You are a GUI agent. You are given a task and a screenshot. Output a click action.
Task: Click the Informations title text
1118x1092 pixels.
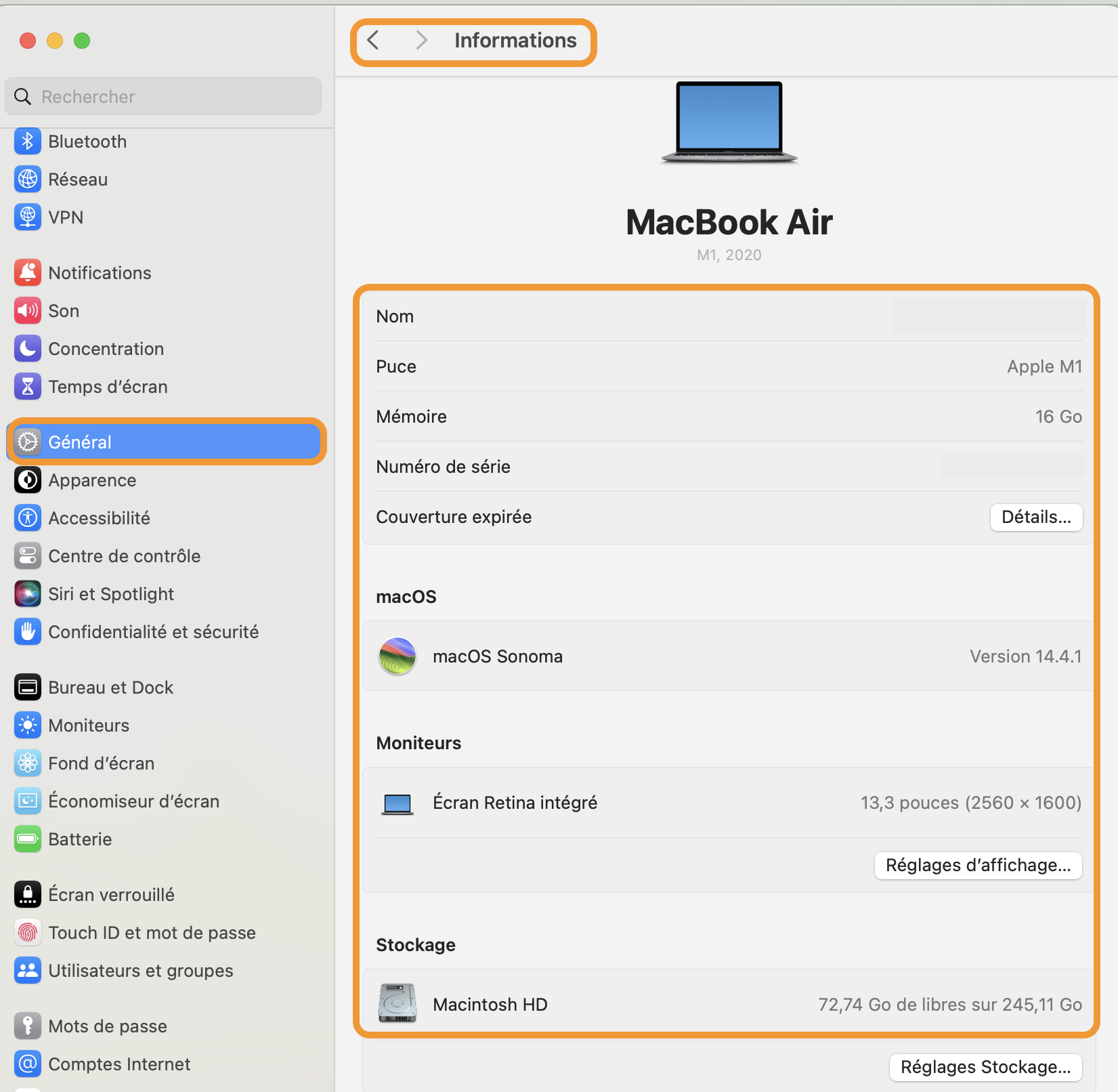pyautogui.click(x=515, y=40)
